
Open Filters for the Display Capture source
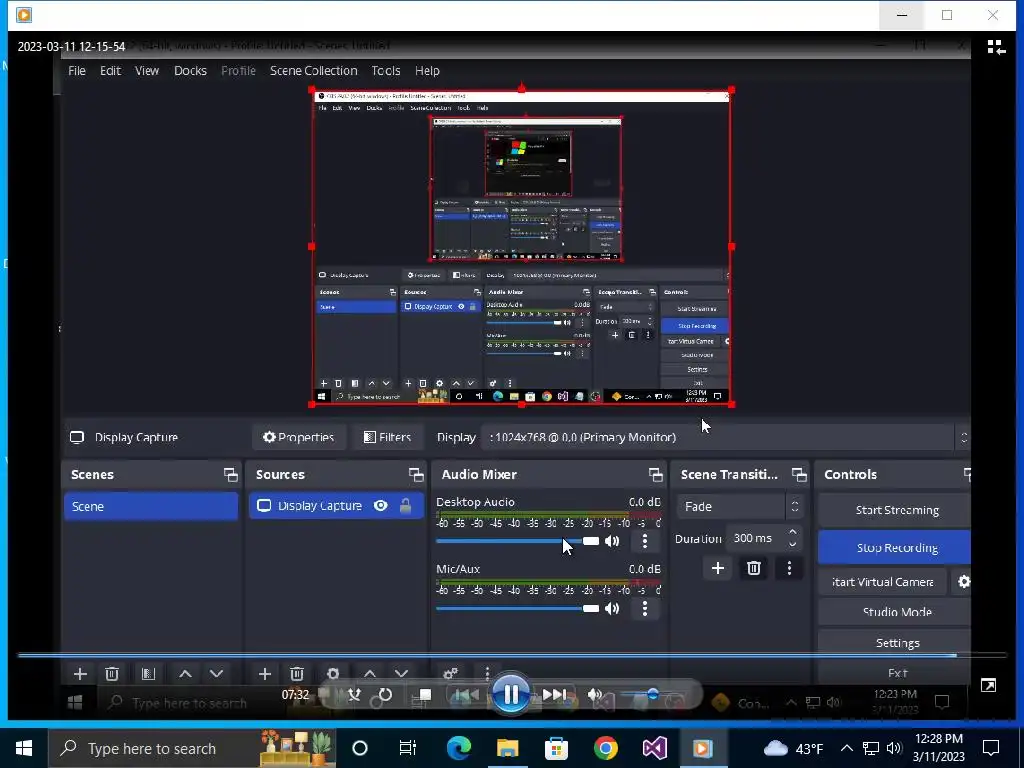click(387, 437)
